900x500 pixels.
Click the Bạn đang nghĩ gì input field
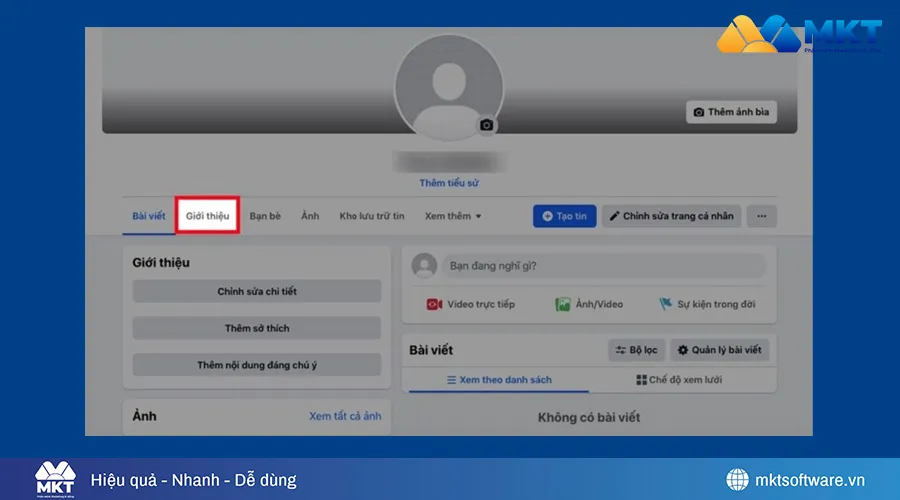point(604,266)
